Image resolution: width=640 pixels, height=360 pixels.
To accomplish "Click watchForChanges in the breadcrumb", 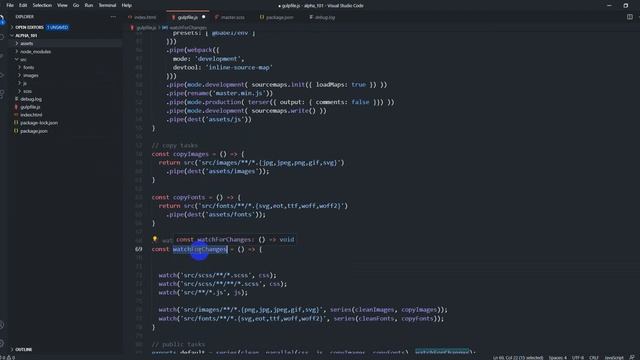I will pyautogui.click(x=188, y=28).
